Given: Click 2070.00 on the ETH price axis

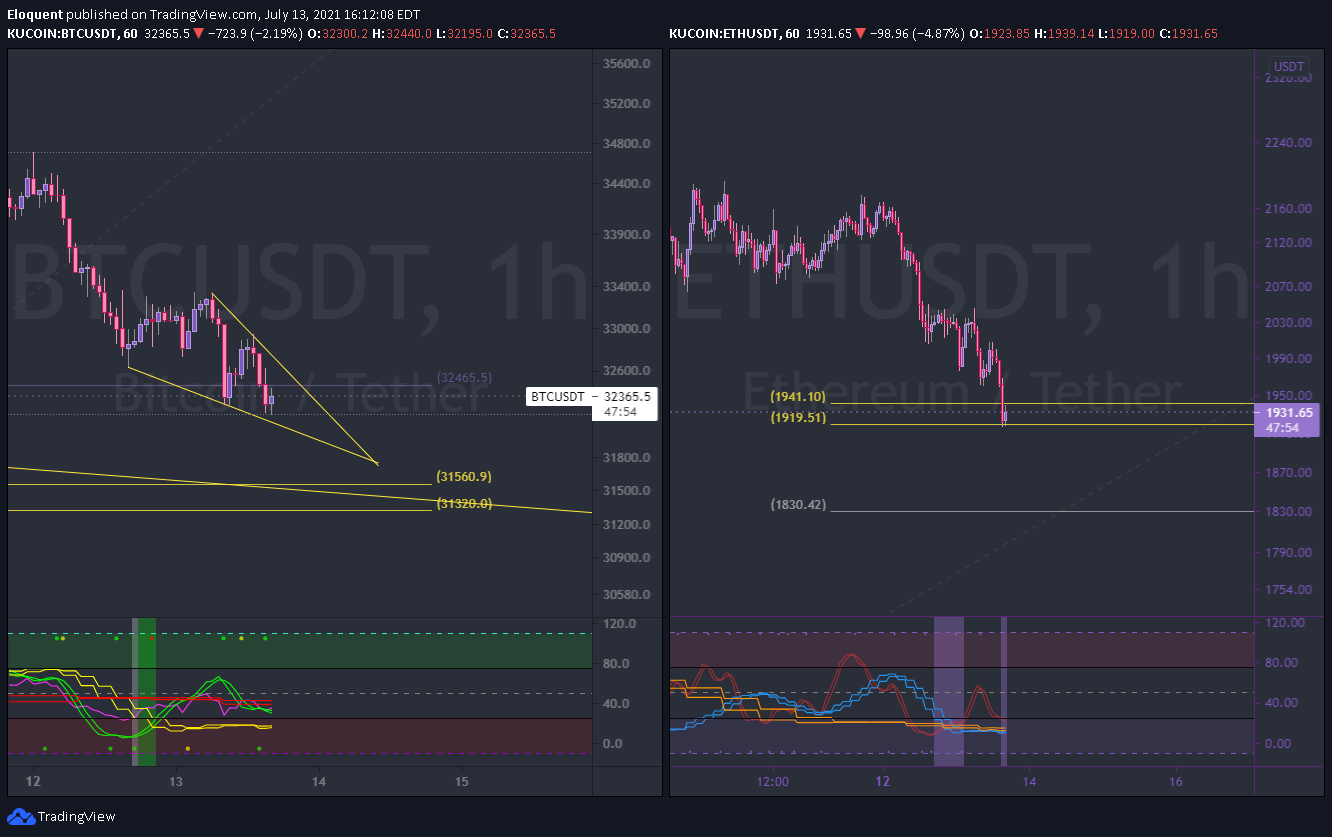Looking at the screenshot, I should (x=1288, y=287).
